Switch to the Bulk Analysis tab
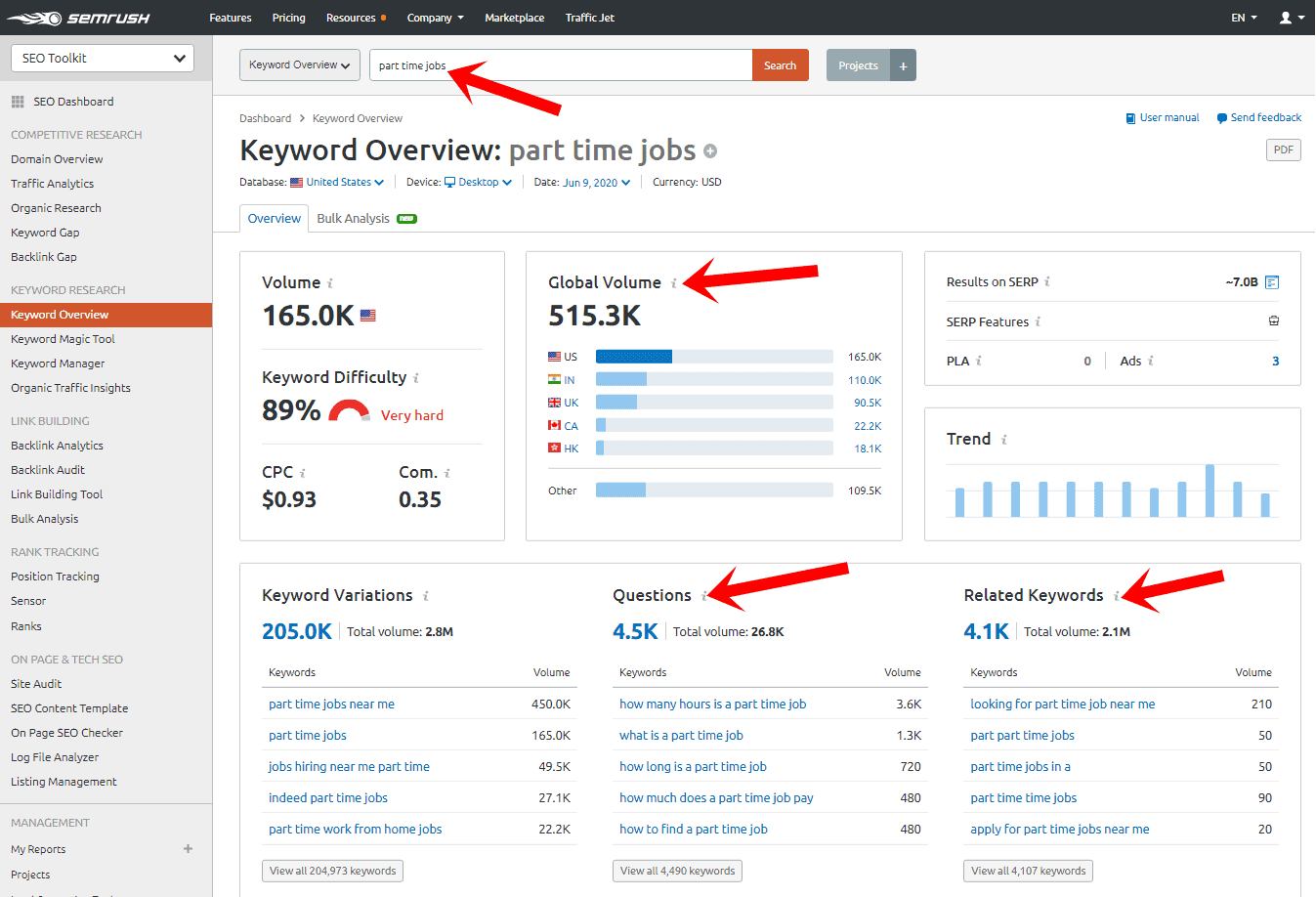 click(354, 219)
